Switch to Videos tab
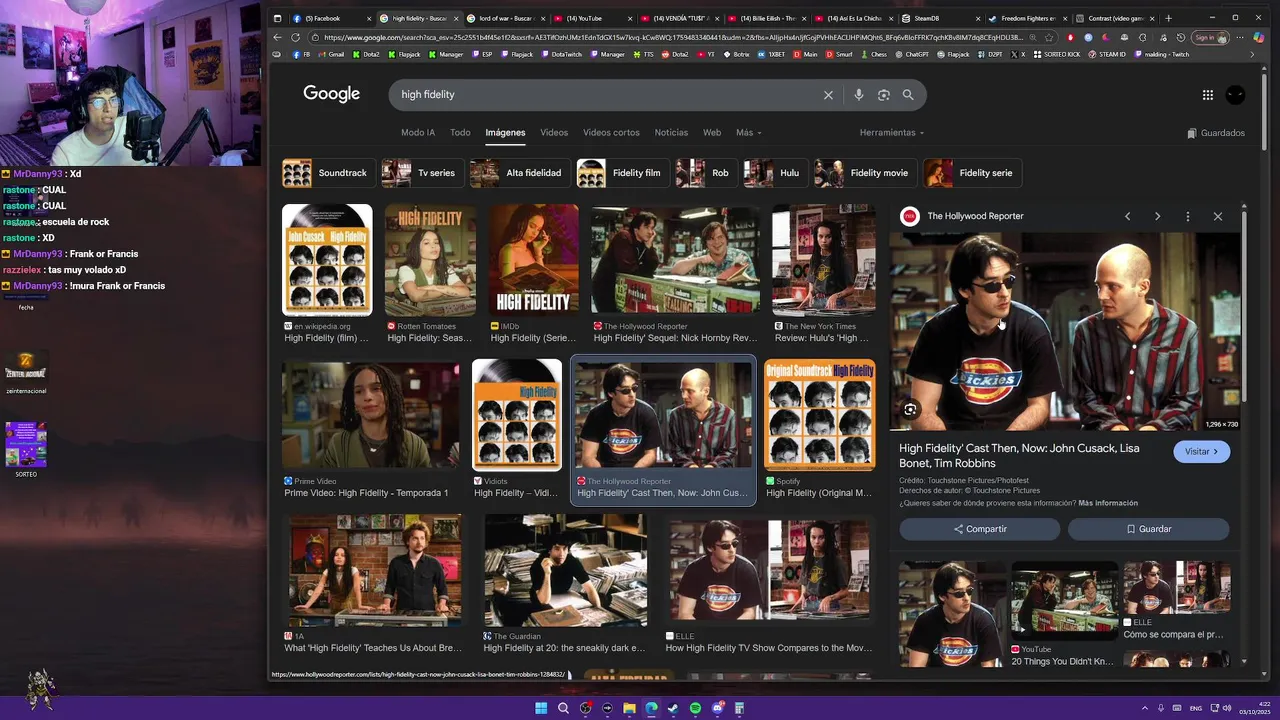This screenshot has height=720, width=1280. [x=554, y=133]
